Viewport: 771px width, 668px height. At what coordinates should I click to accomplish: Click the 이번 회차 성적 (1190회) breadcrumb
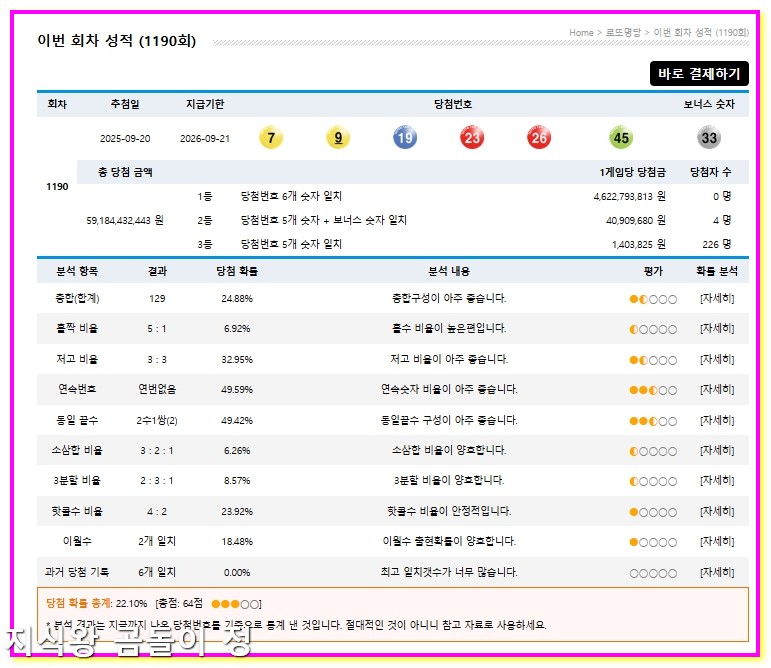(x=701, y=32)
